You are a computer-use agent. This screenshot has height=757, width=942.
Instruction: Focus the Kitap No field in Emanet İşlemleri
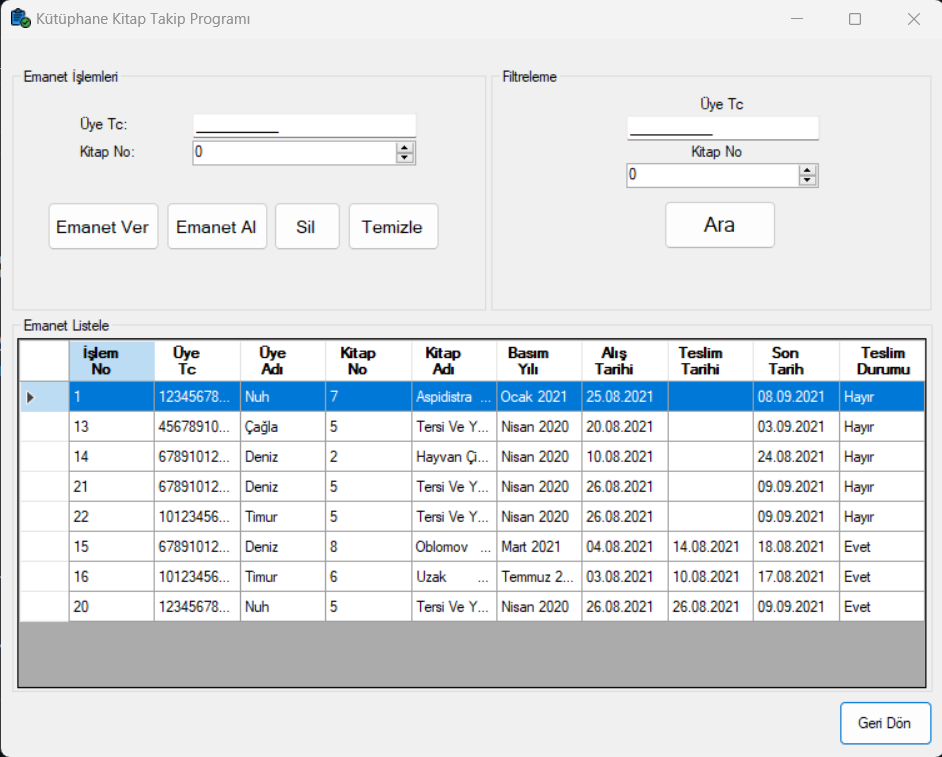pyautogui.click(x=294, y=153)
